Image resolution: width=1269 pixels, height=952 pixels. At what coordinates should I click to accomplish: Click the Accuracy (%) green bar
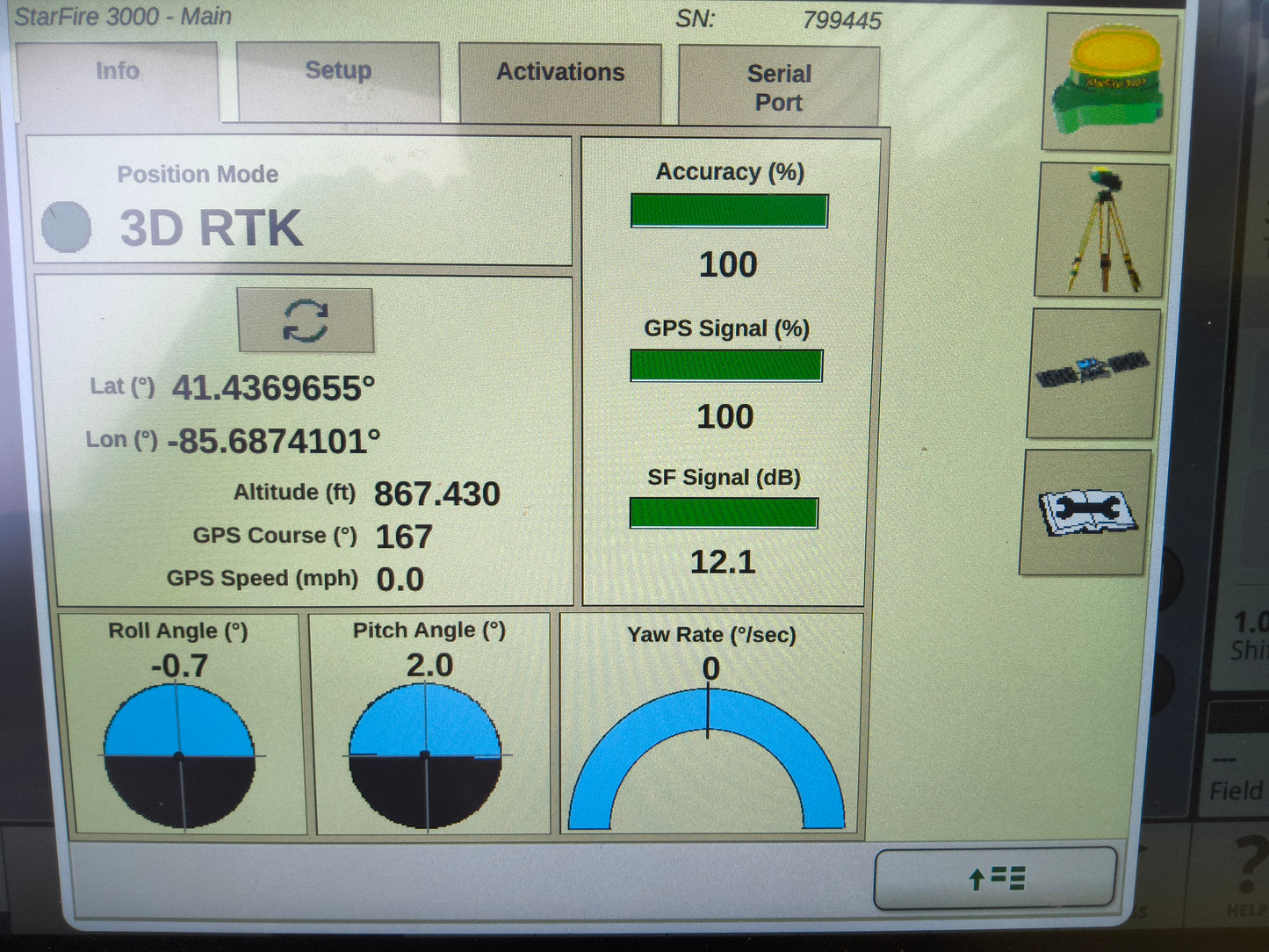pos(729,211)
